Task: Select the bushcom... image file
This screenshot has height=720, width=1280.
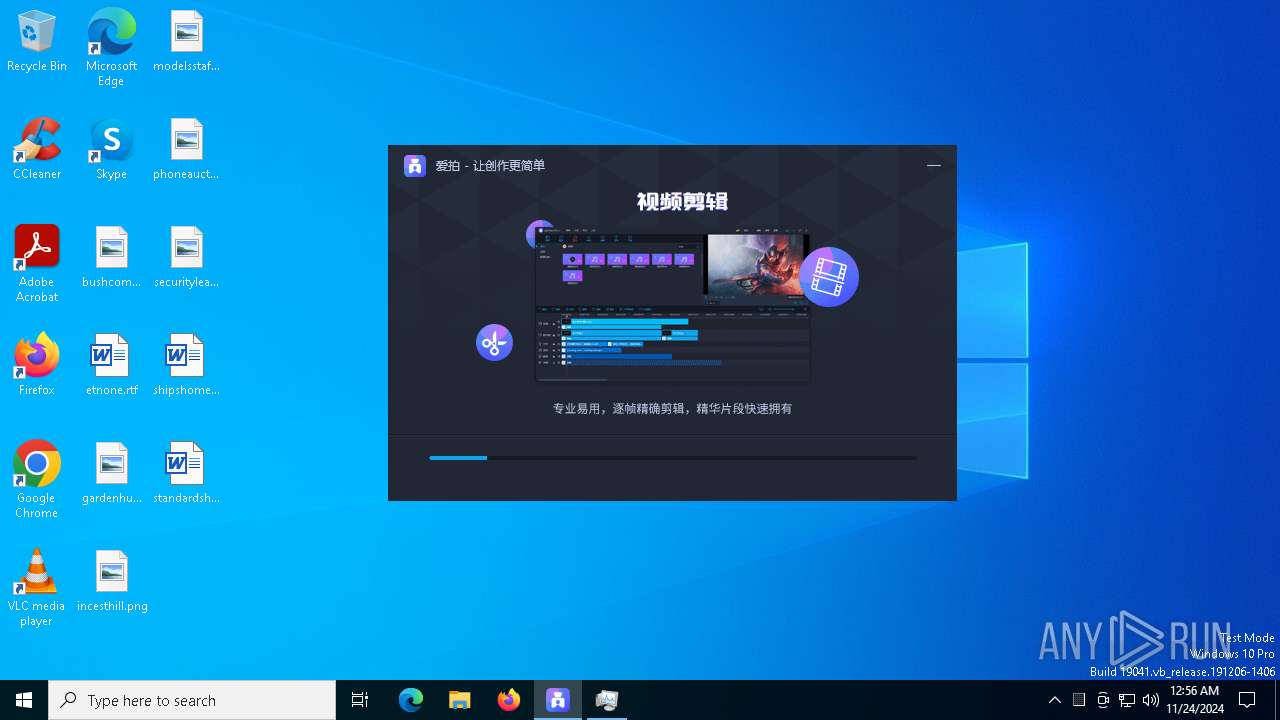Action: pos(111,258)
